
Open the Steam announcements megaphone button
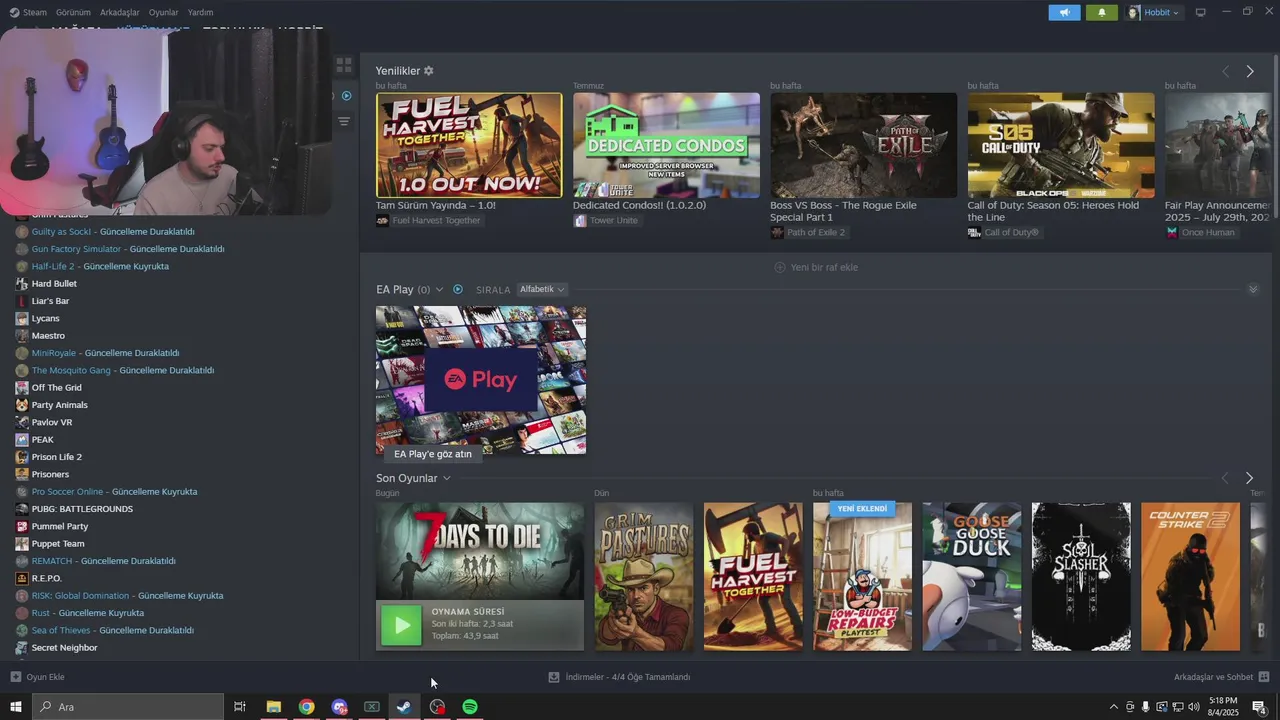(1064, 12)
